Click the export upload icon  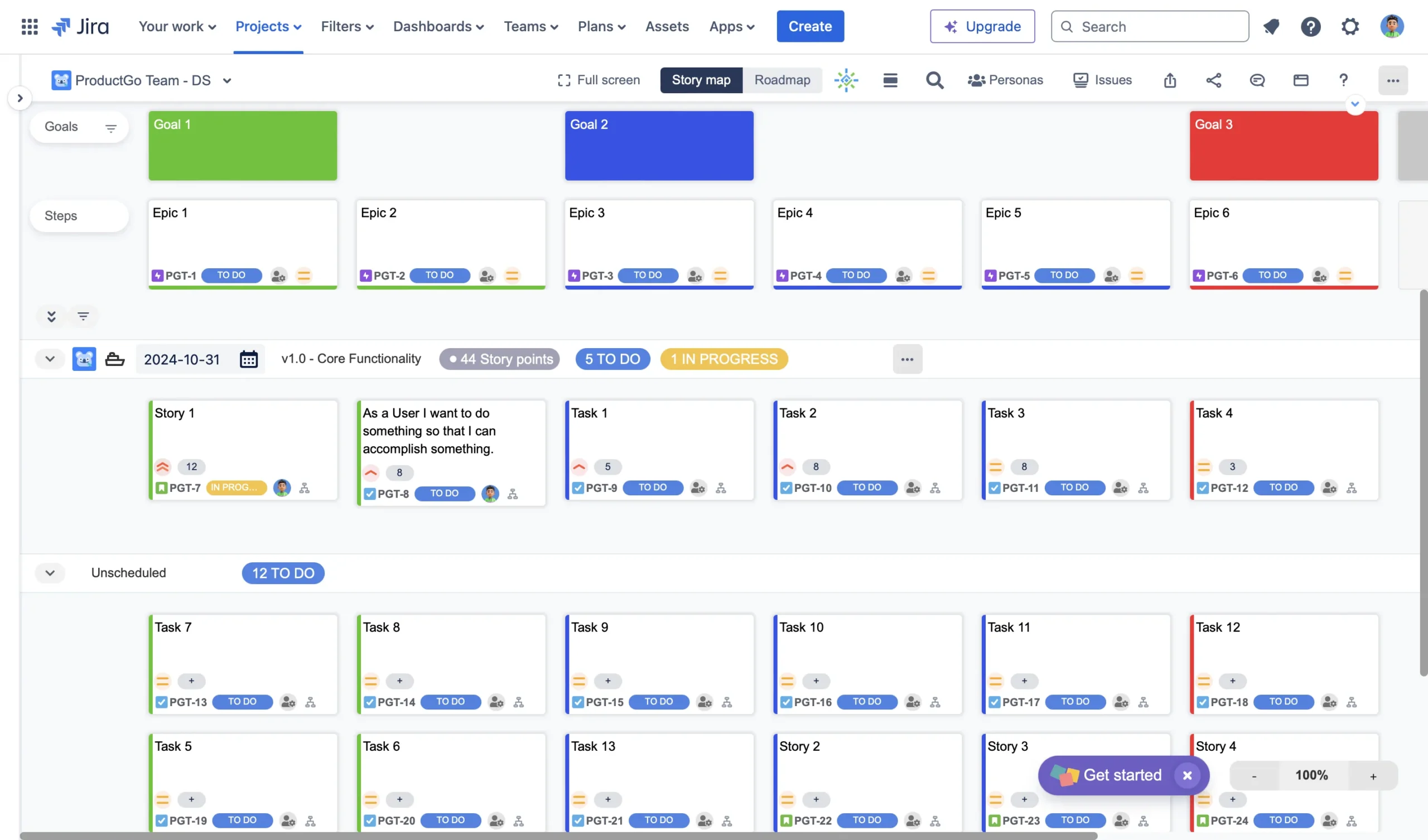pos(1170,80)
